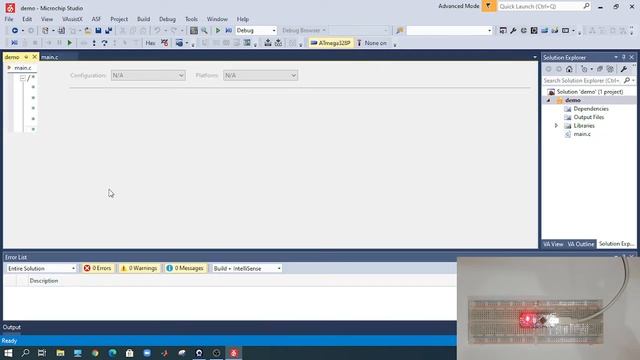640x360 pixels.
Task: Open the ASF menu
Action: click(x=96, y=19)
